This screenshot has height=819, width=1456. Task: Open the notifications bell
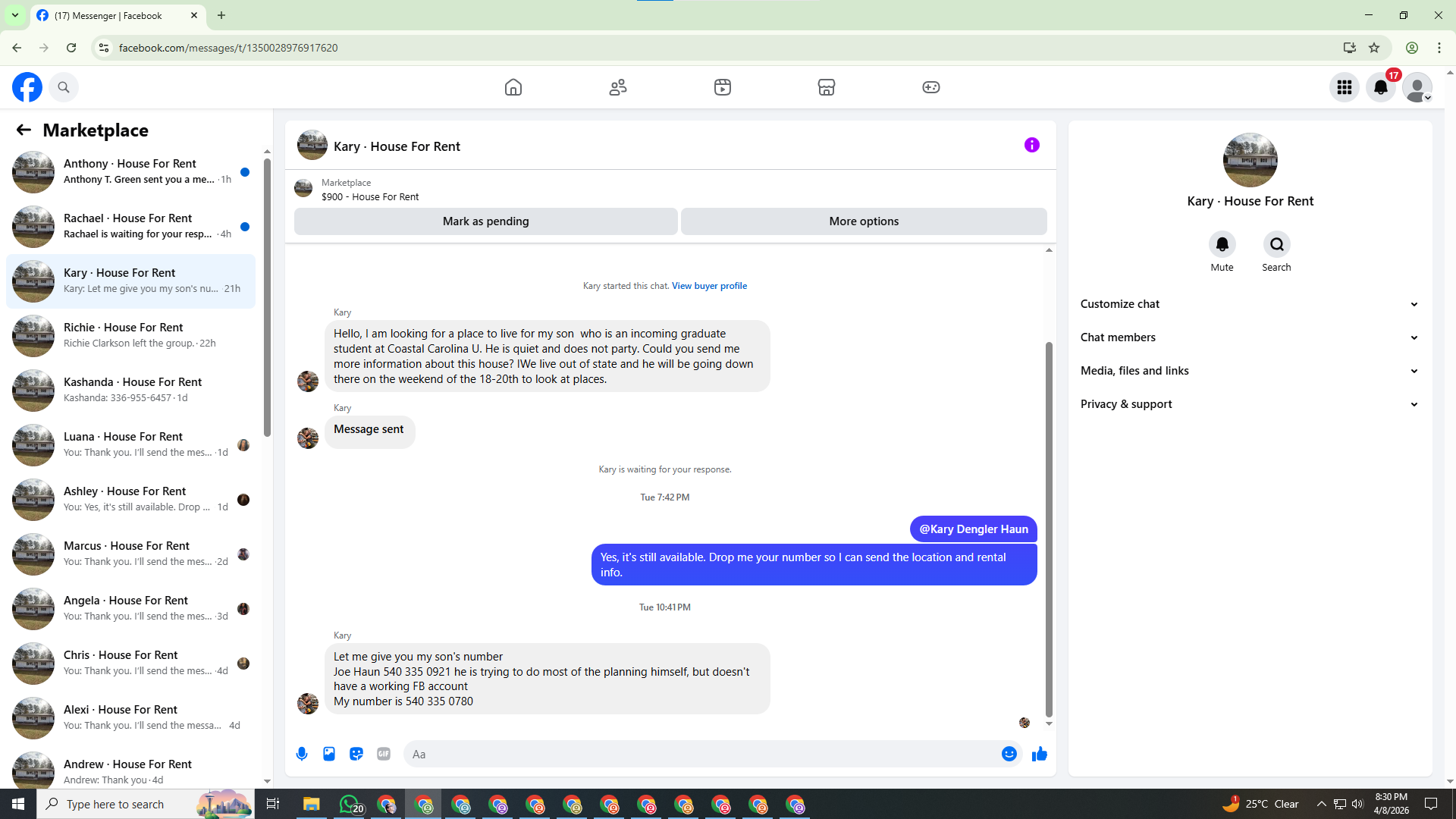(x=1381, y=87)
